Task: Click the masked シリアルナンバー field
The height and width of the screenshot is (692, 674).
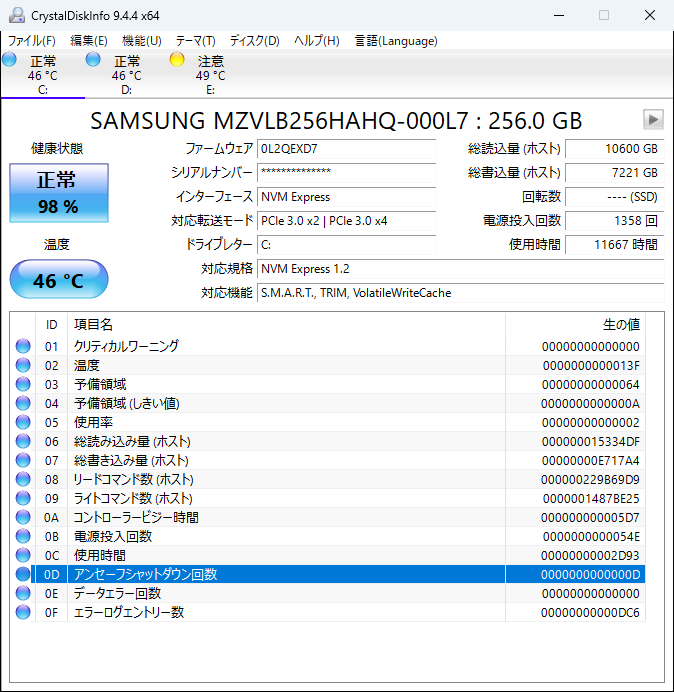Action: [346, 173]
